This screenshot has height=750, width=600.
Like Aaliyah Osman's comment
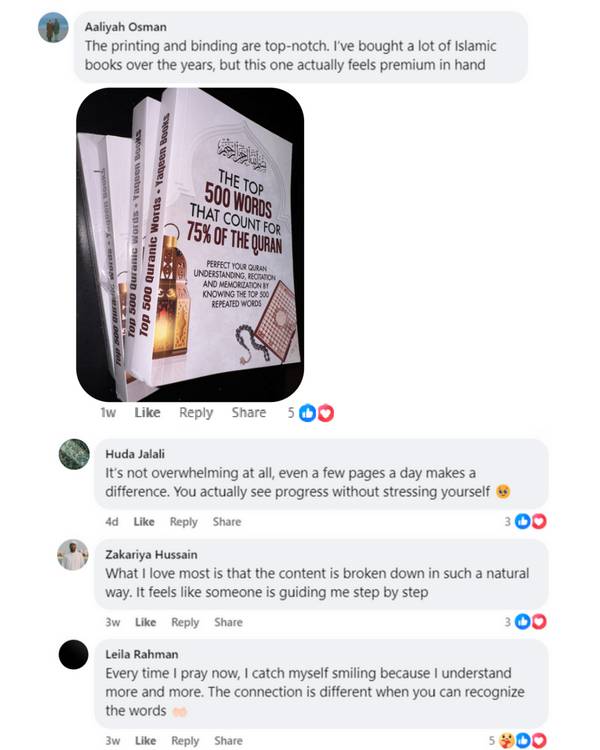(x=147, y=412)
